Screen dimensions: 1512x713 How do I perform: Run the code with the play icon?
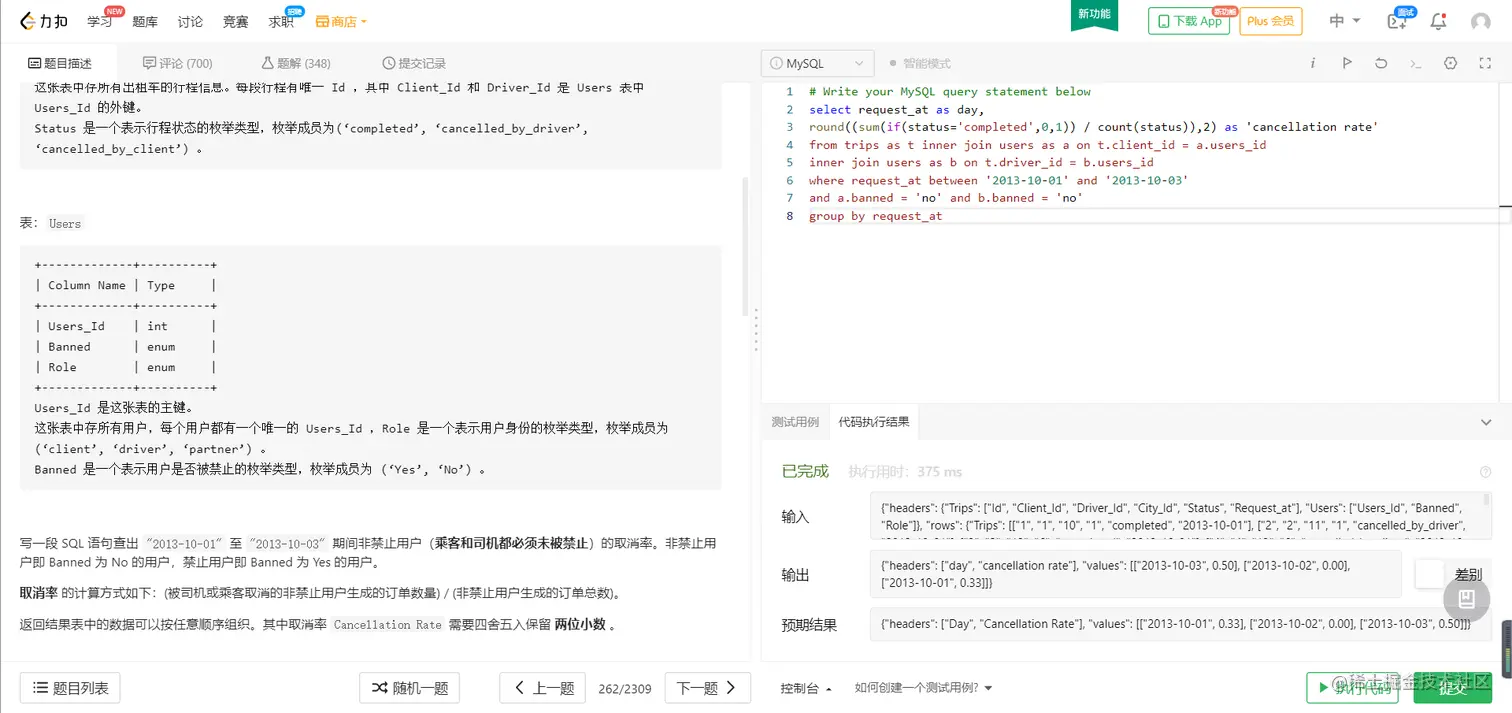pos(1347,62)
